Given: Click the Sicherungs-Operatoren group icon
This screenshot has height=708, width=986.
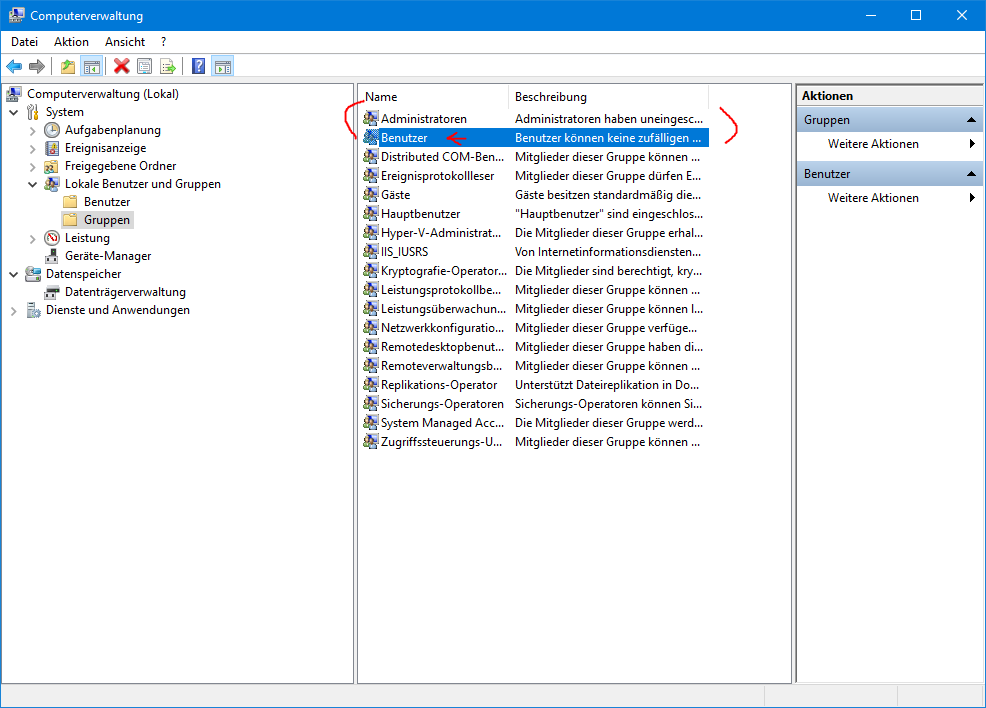Looking at the screenshot, I should pos(371,403).
